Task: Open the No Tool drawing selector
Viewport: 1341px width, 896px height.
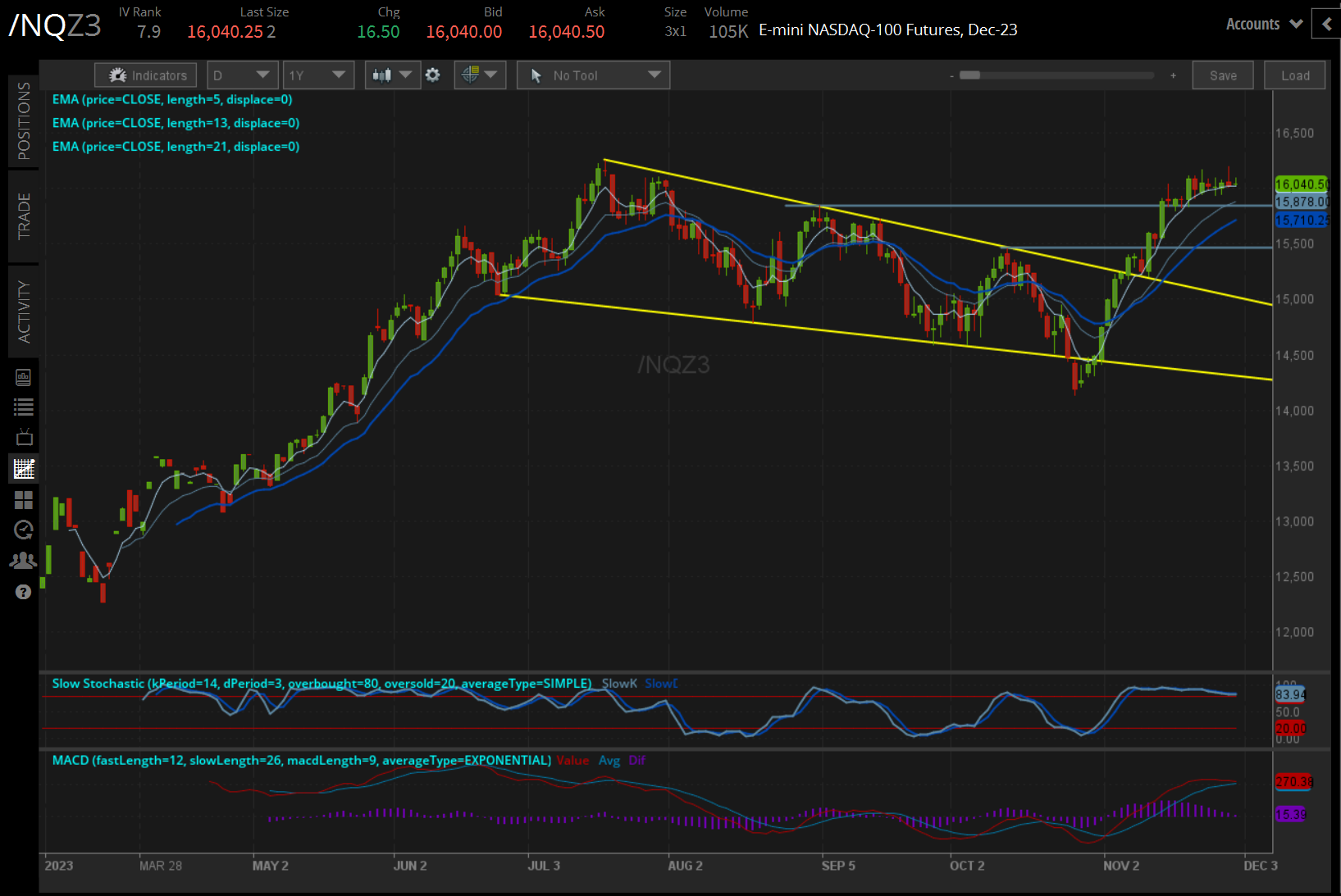Action: [593, 75]
